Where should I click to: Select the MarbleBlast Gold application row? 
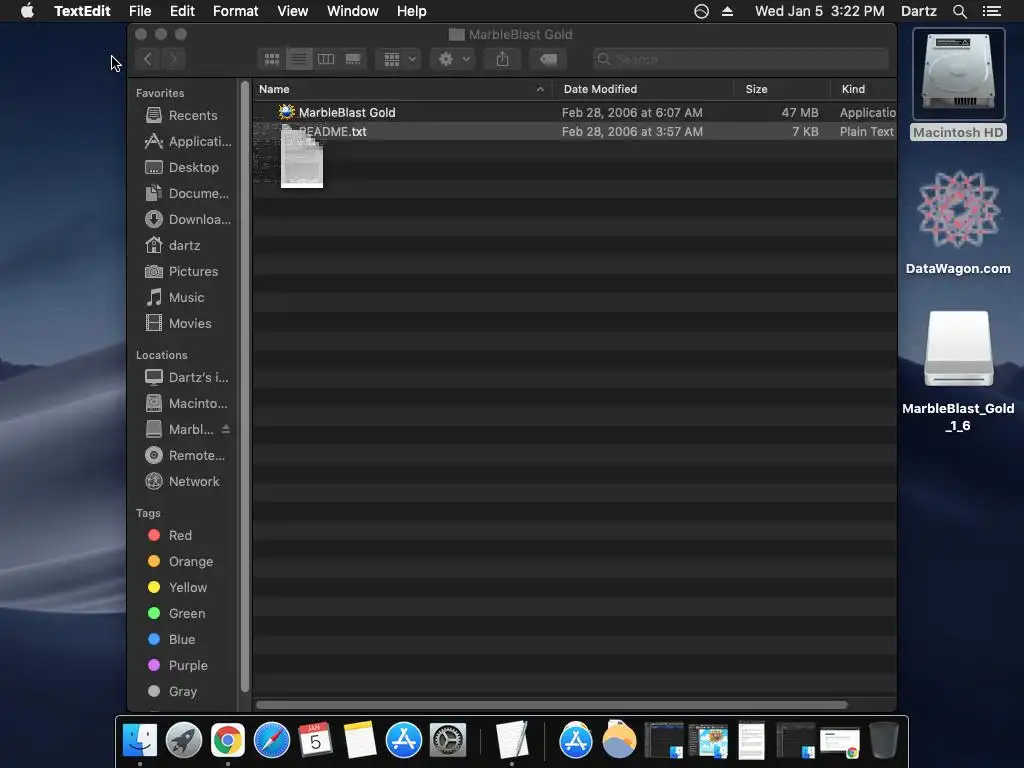pos(575,112)
